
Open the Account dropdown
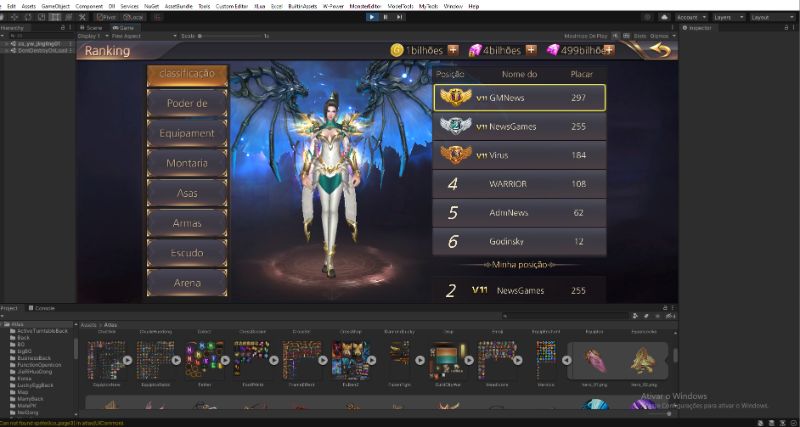click(690, 17)
